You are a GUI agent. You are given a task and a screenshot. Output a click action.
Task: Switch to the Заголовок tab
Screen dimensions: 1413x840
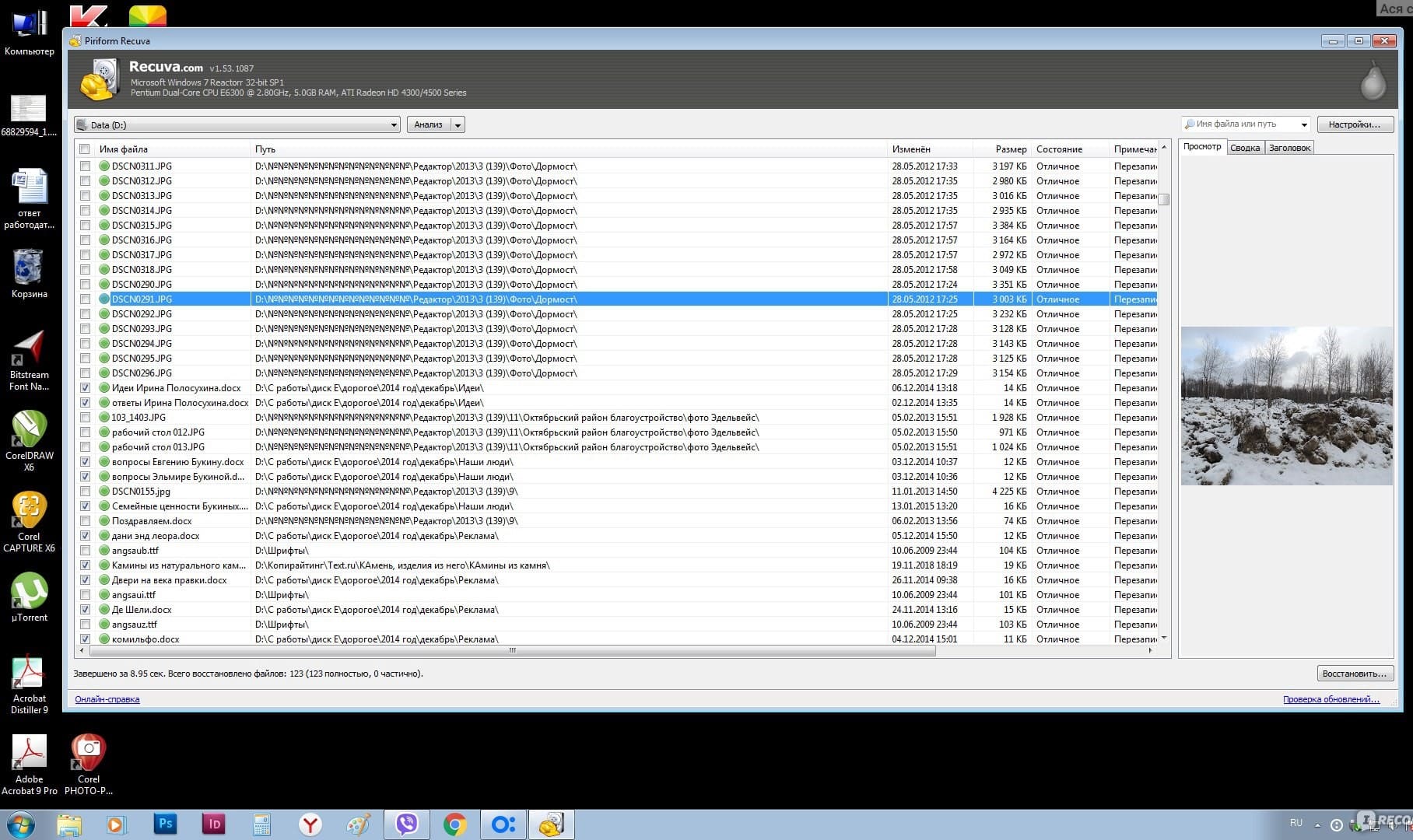[1289, 148]
